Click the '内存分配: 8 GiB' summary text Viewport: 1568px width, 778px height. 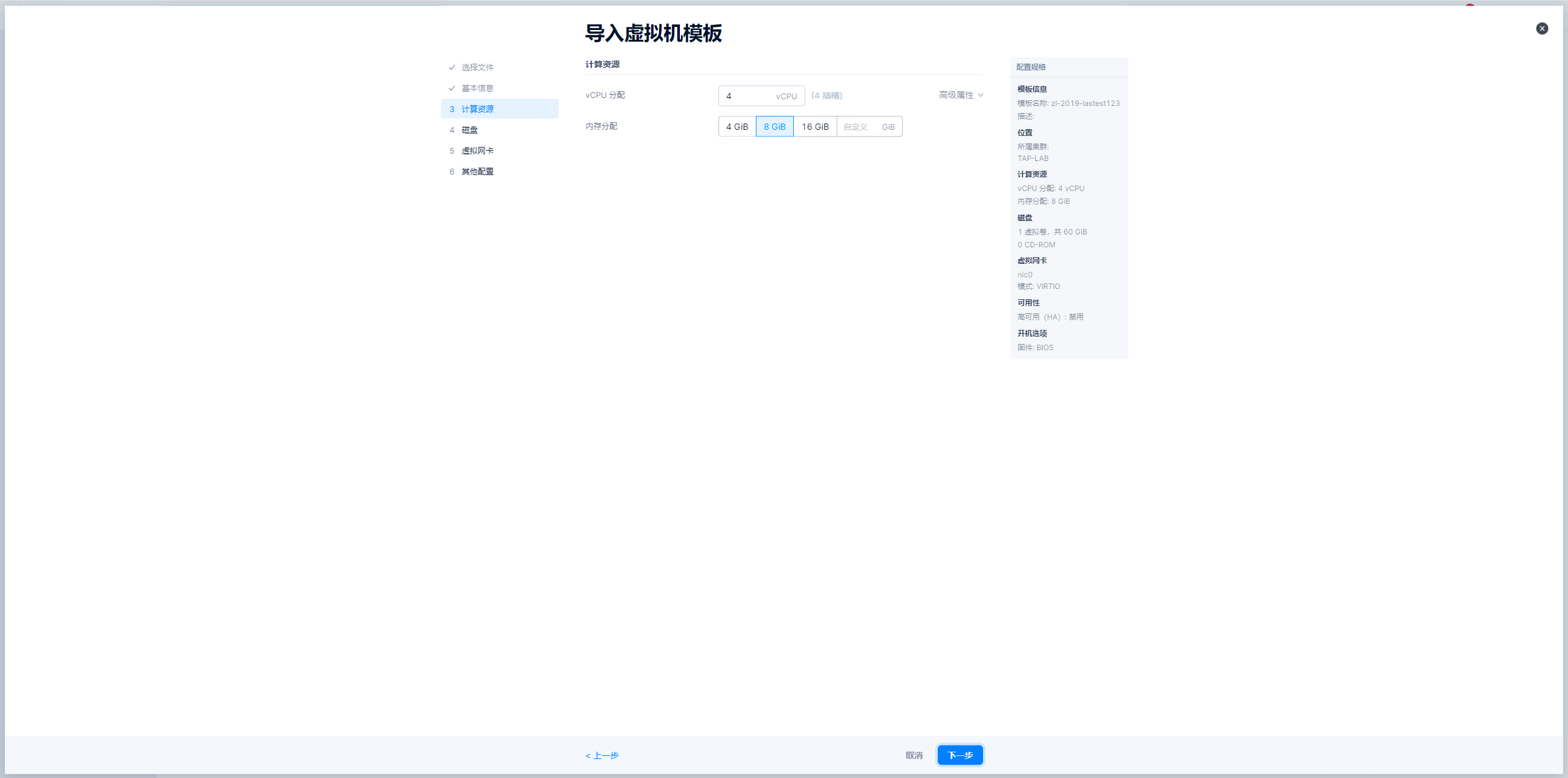point(1043,201)
